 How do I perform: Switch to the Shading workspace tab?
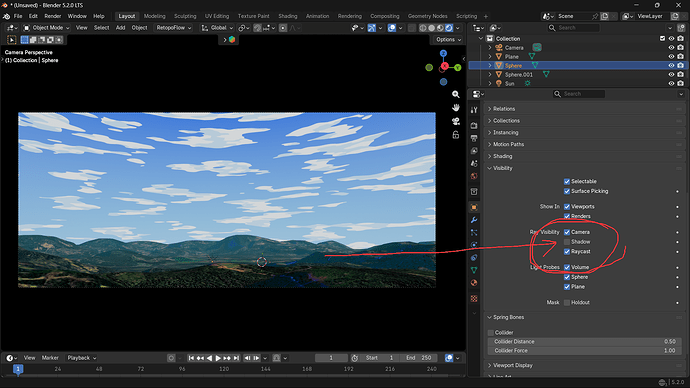tap(288, 16)
